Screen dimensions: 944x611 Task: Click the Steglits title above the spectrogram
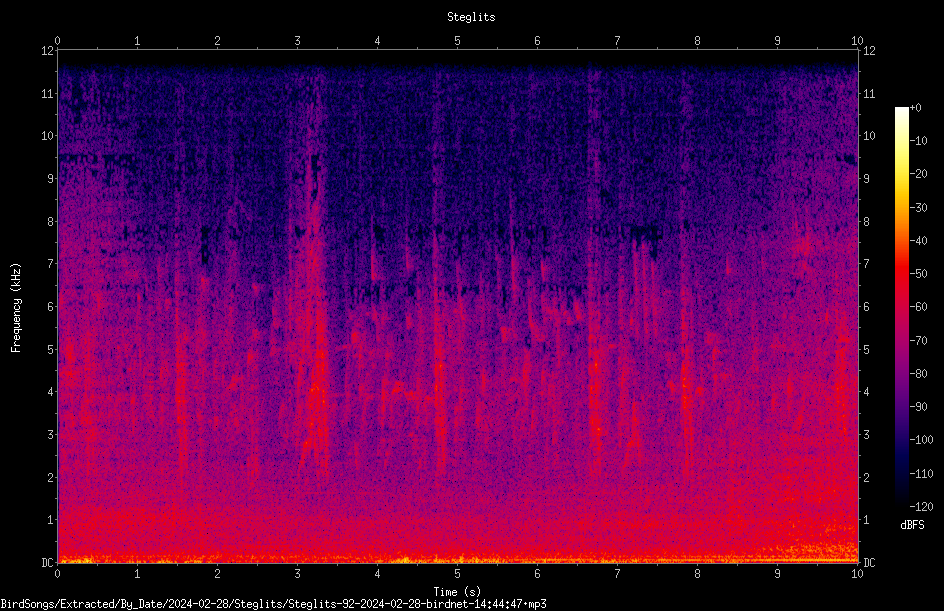point(471,17)
